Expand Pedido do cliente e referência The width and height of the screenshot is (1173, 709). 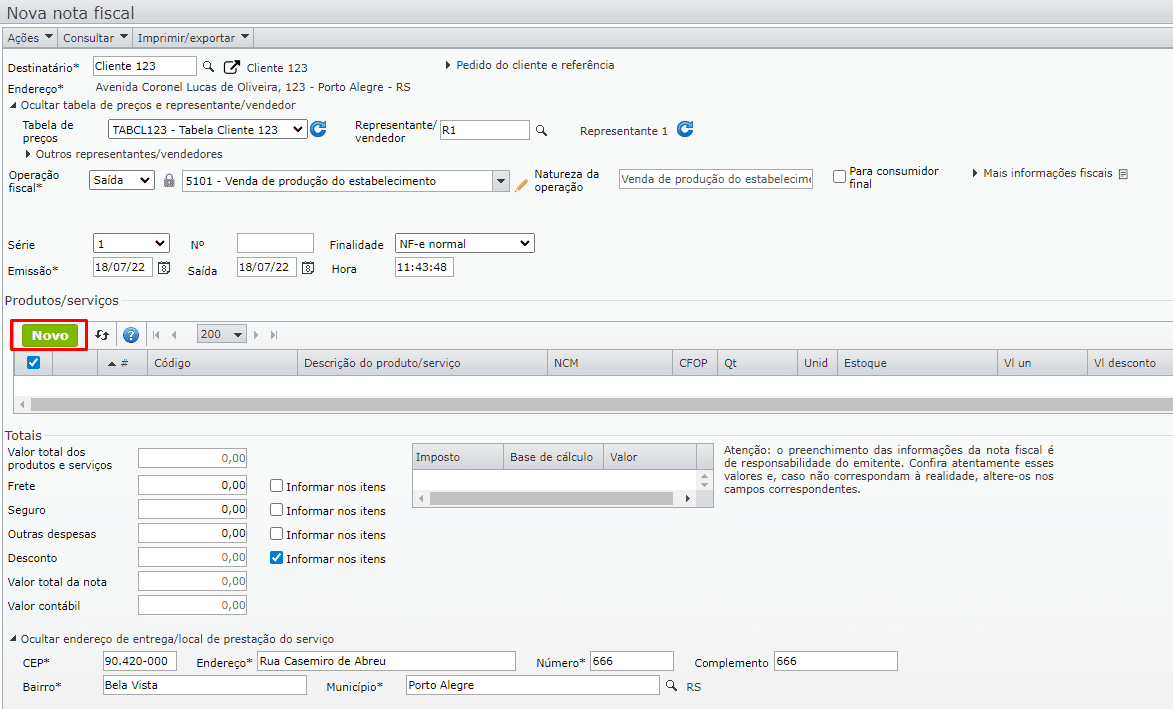click(x=530, y=65)
